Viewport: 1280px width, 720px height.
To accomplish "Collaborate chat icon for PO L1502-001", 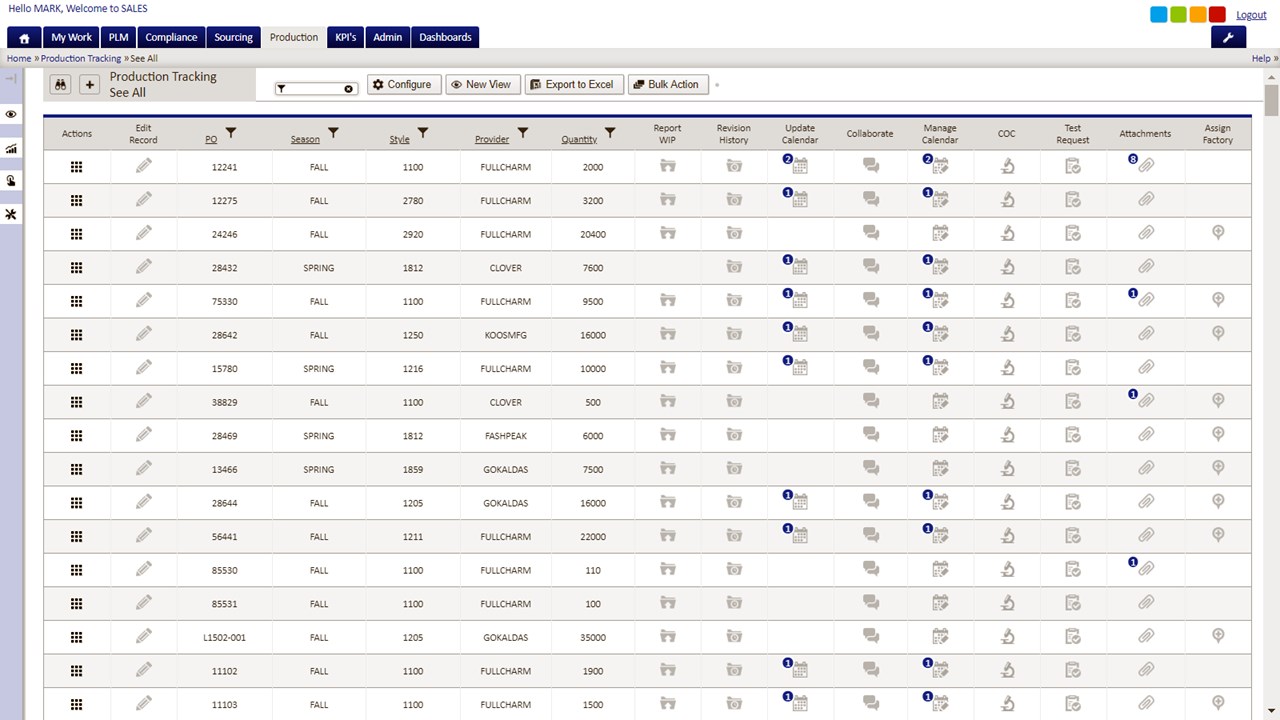I will click(870, 637).
